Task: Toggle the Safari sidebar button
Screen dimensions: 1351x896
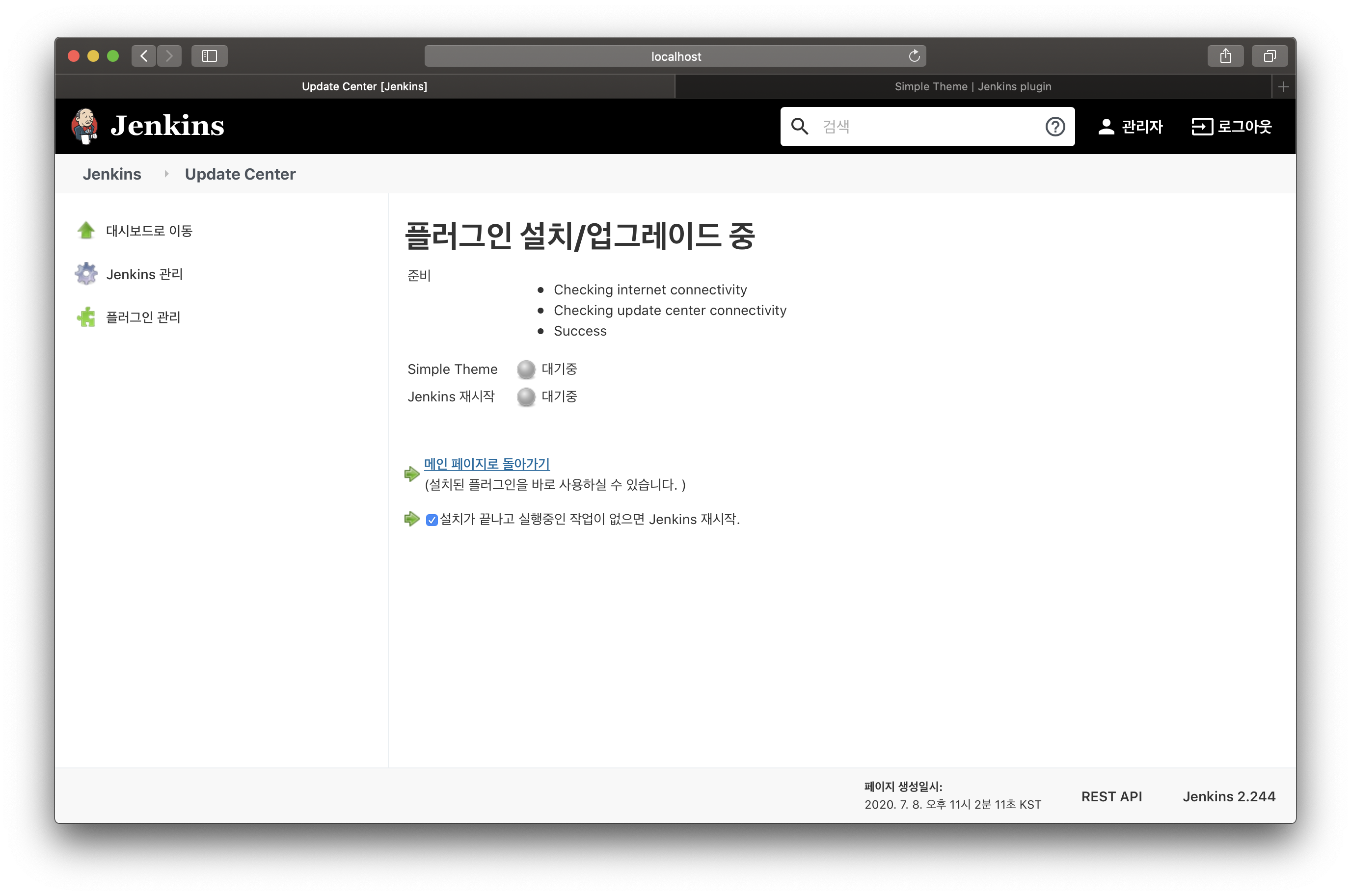Action: point(209,56)
